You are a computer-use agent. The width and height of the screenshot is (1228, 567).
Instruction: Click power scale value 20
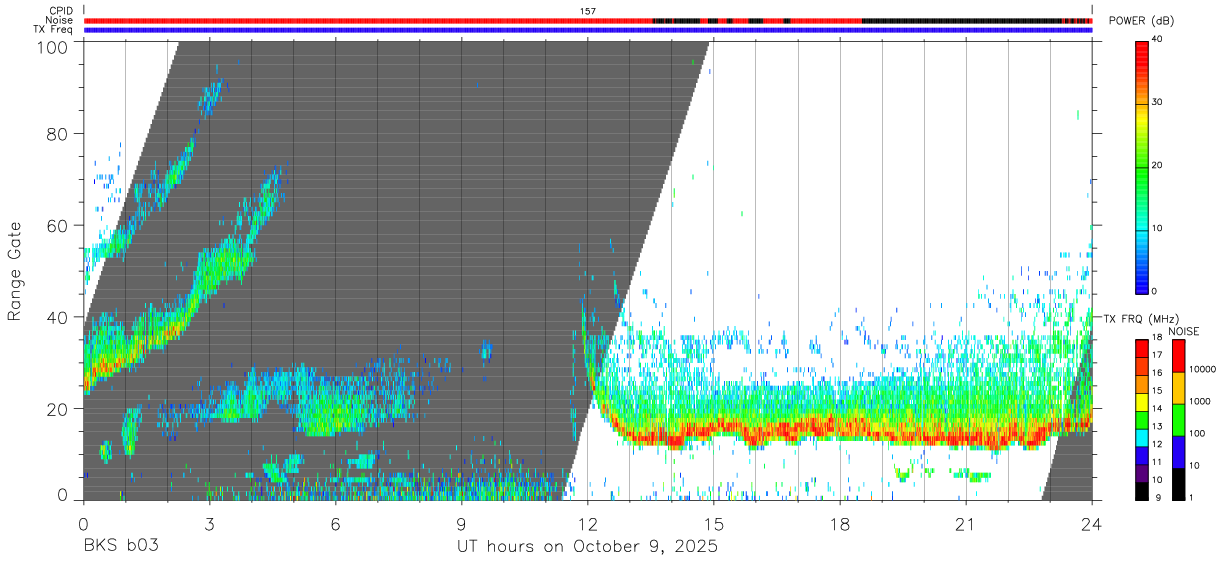(1157, 166)
